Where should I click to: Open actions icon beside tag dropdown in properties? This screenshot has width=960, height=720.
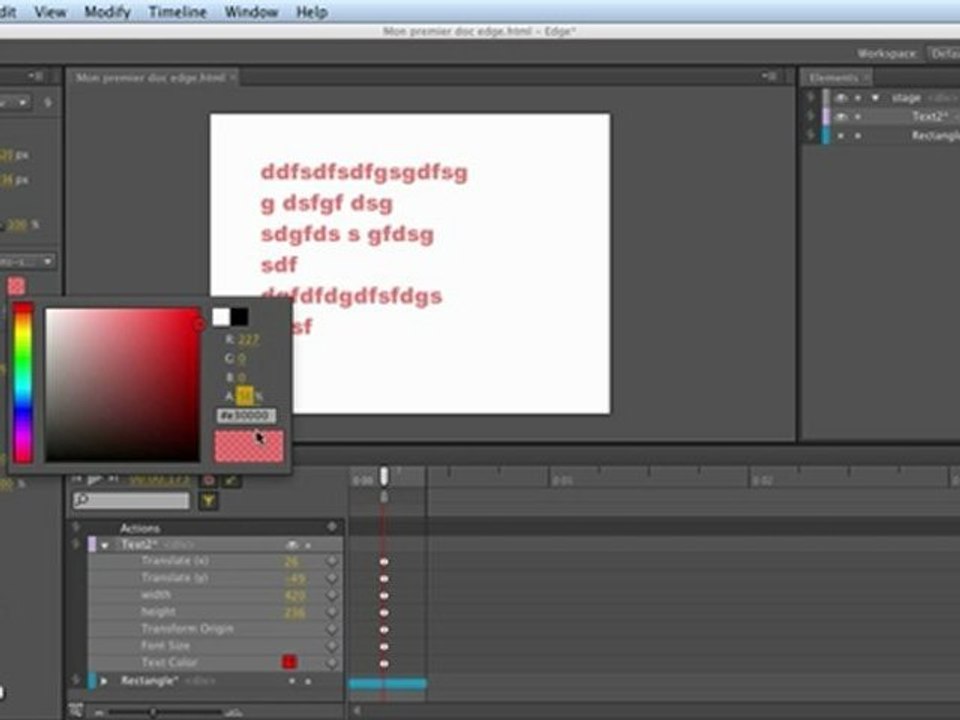point(48,102)
